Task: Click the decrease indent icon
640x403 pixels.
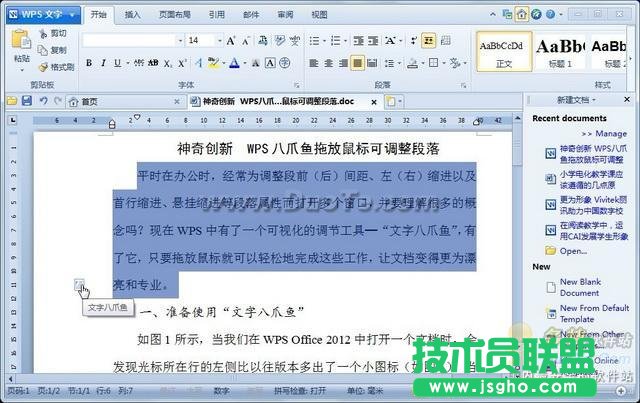Action: pos(359,41)
